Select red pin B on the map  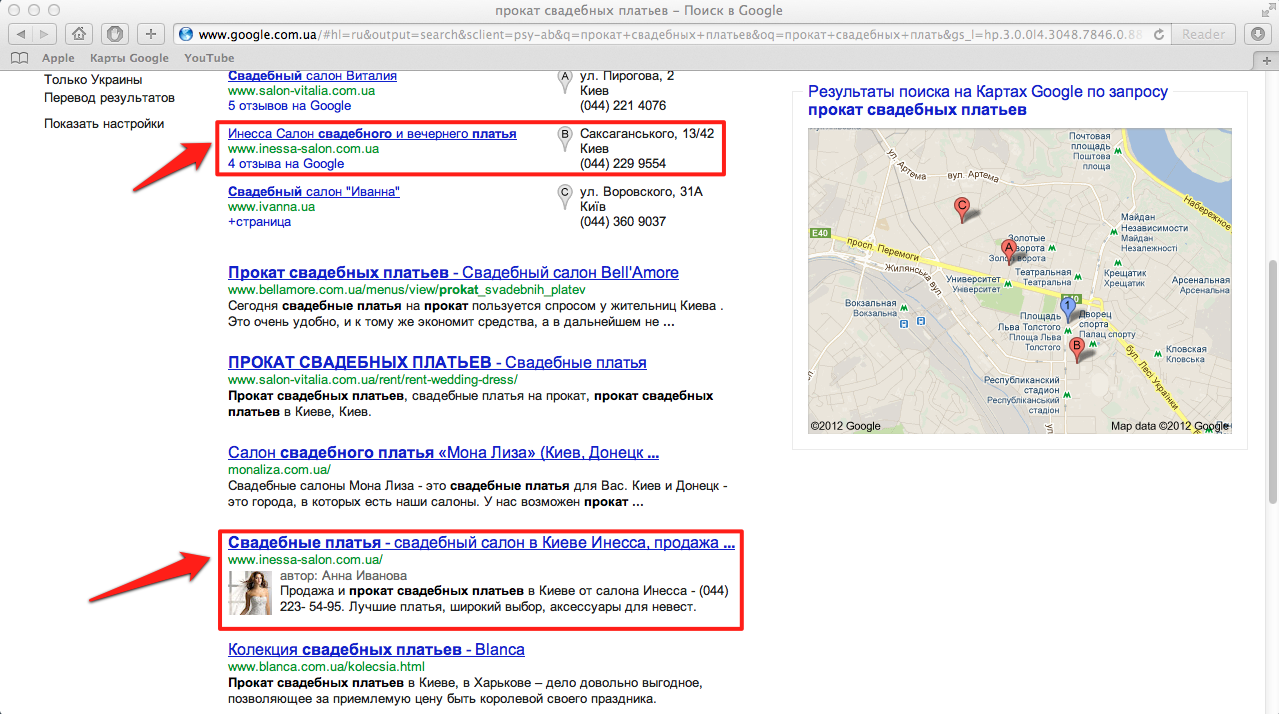coord(1076,348)
